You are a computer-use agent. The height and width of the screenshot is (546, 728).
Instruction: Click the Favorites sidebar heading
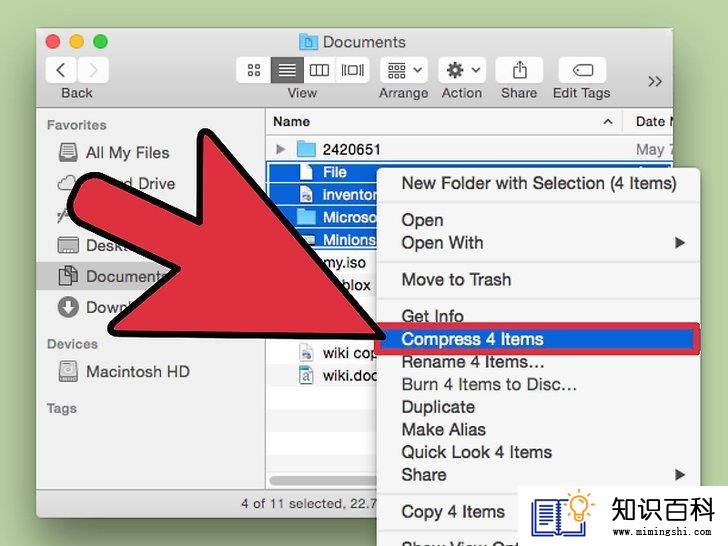(77, 125)
